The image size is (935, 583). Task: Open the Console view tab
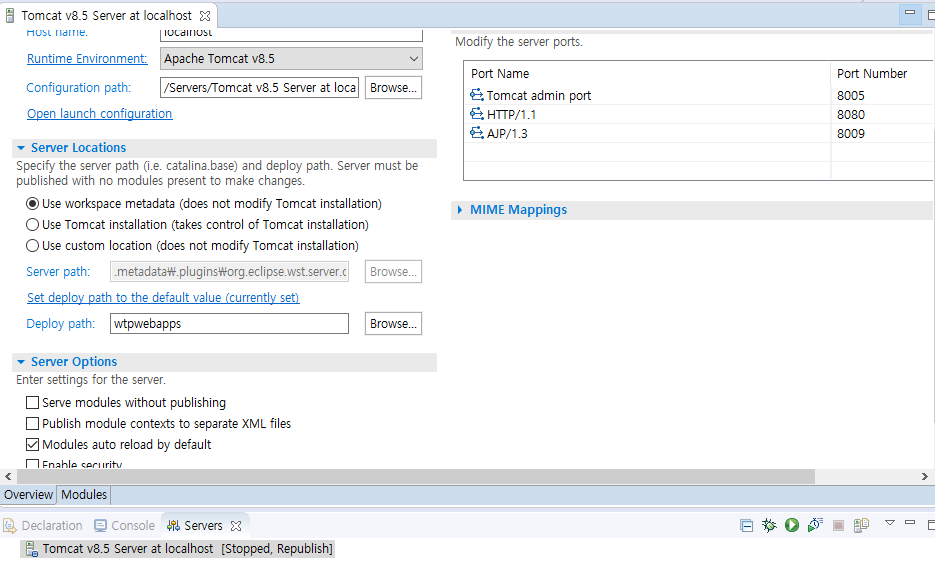[125, 525]
